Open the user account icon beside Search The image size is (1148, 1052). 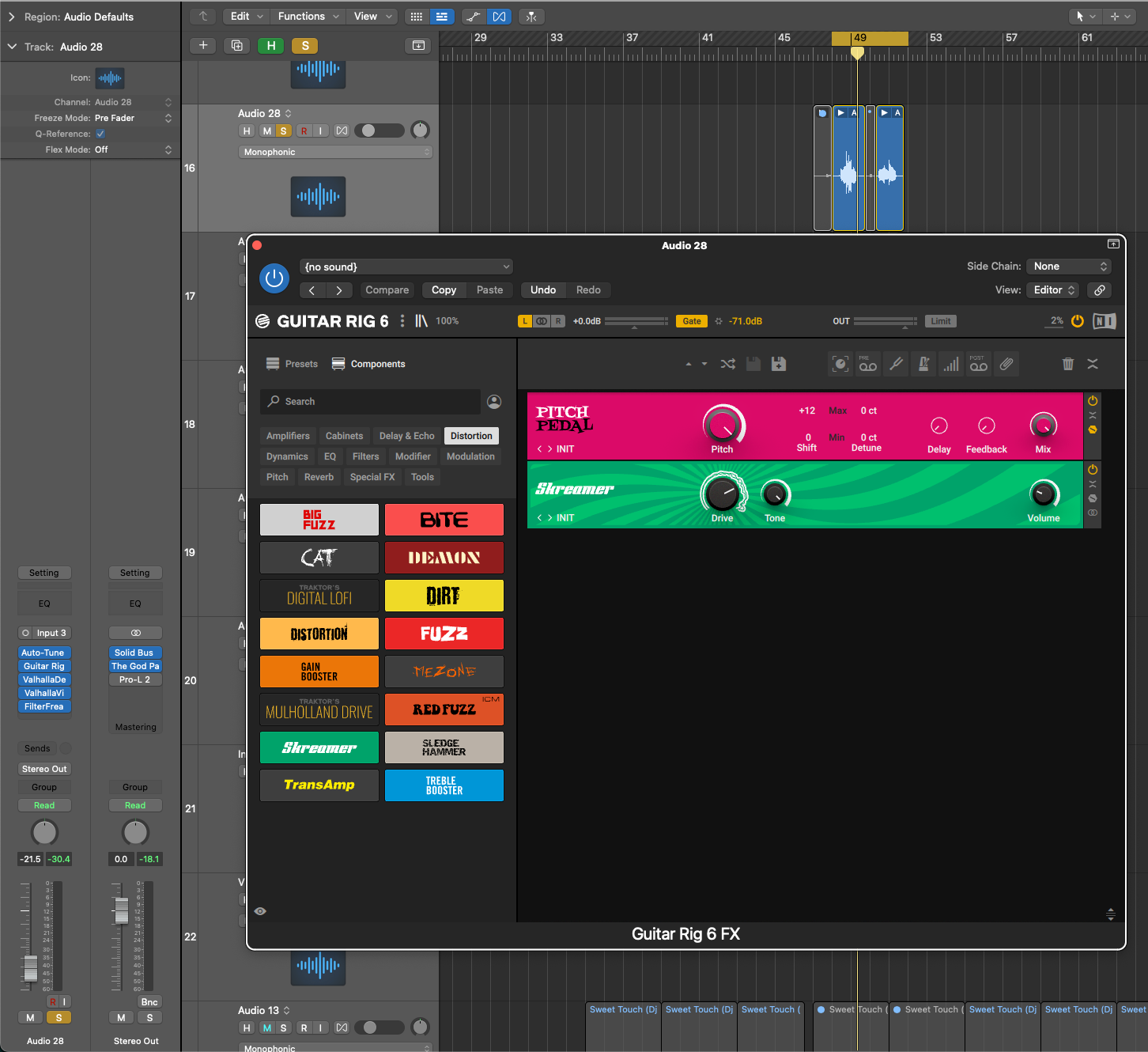pyautogui.click(x=494, y=402)
